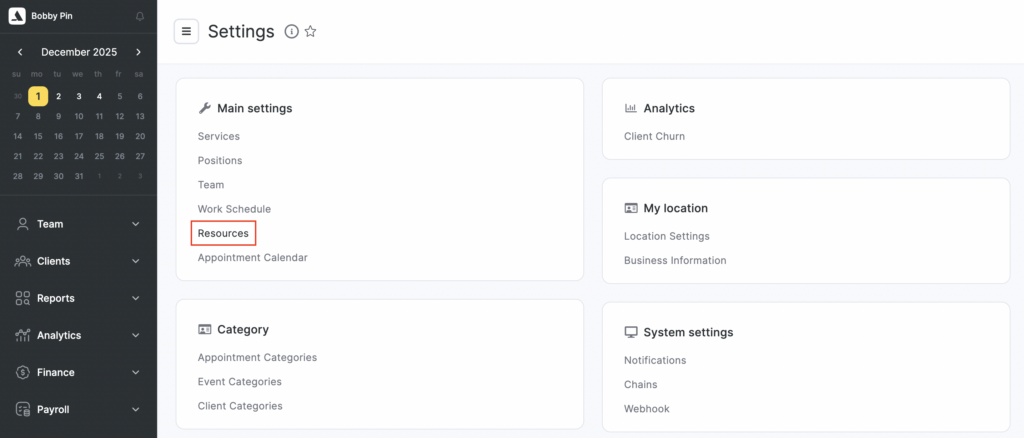Image resolution: width=1024 pixels, height=438 pixels.
Task: Mark Settings page as favorite star
Action: (310, 32)
